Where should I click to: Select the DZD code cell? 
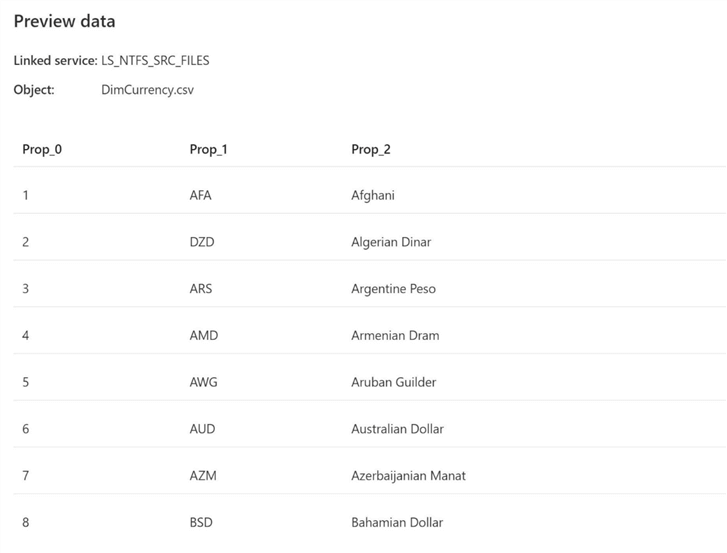point(202,242)
